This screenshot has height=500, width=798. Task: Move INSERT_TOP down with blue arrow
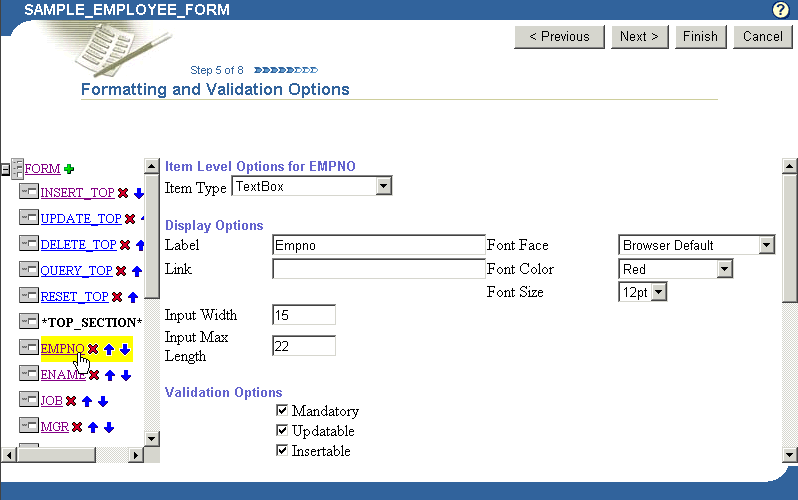pyautogui.click(x=138, y=193)
